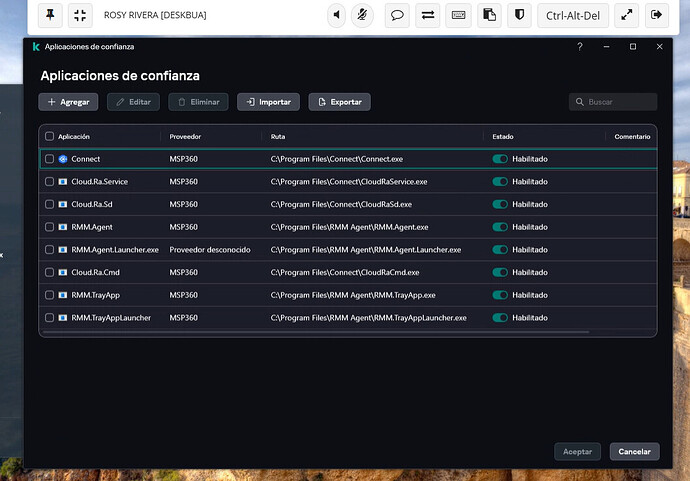Click the disconnect session icon

click(656, 15)
